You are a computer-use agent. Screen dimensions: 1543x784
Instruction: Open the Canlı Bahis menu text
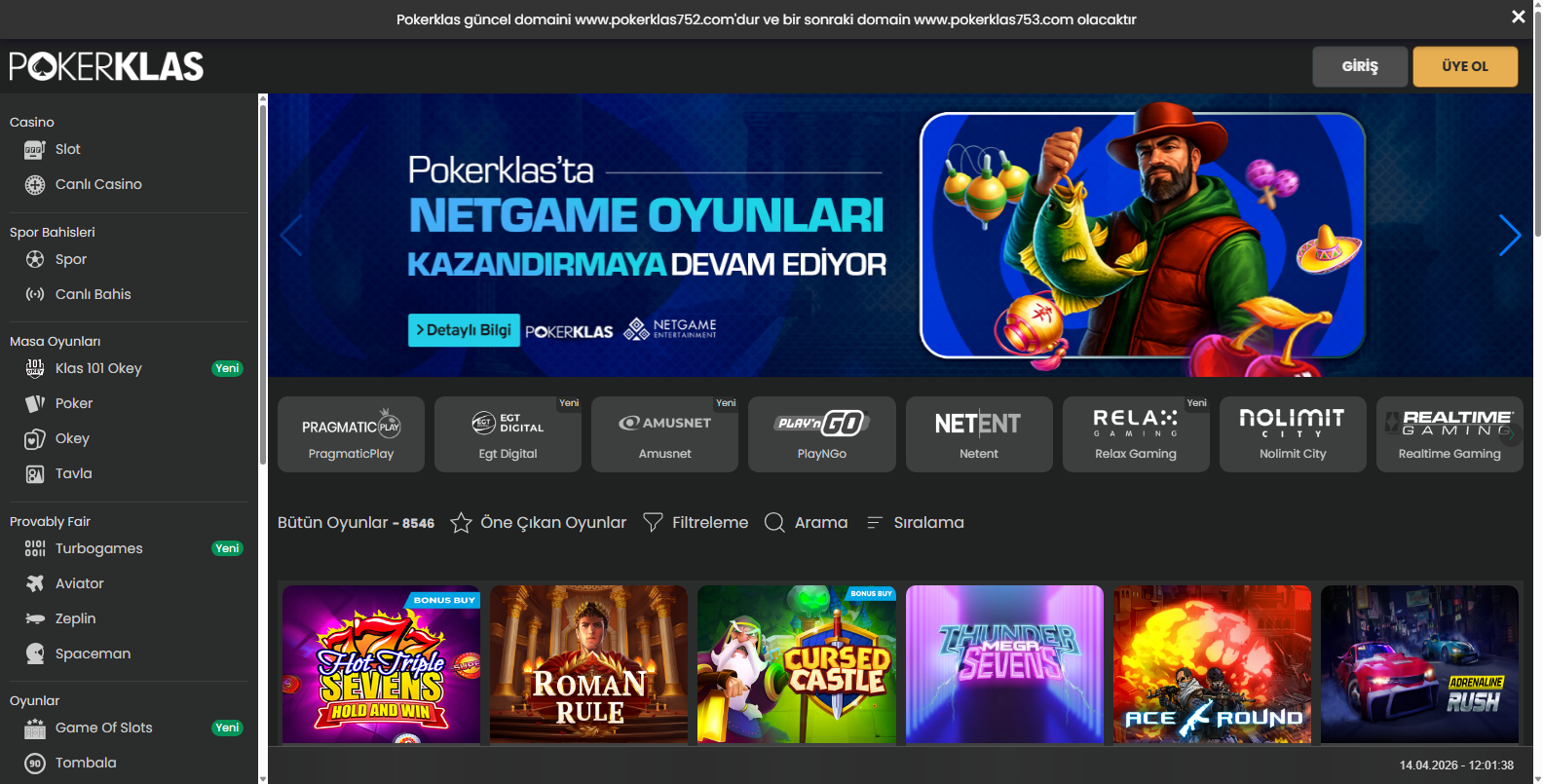(94, 294)
